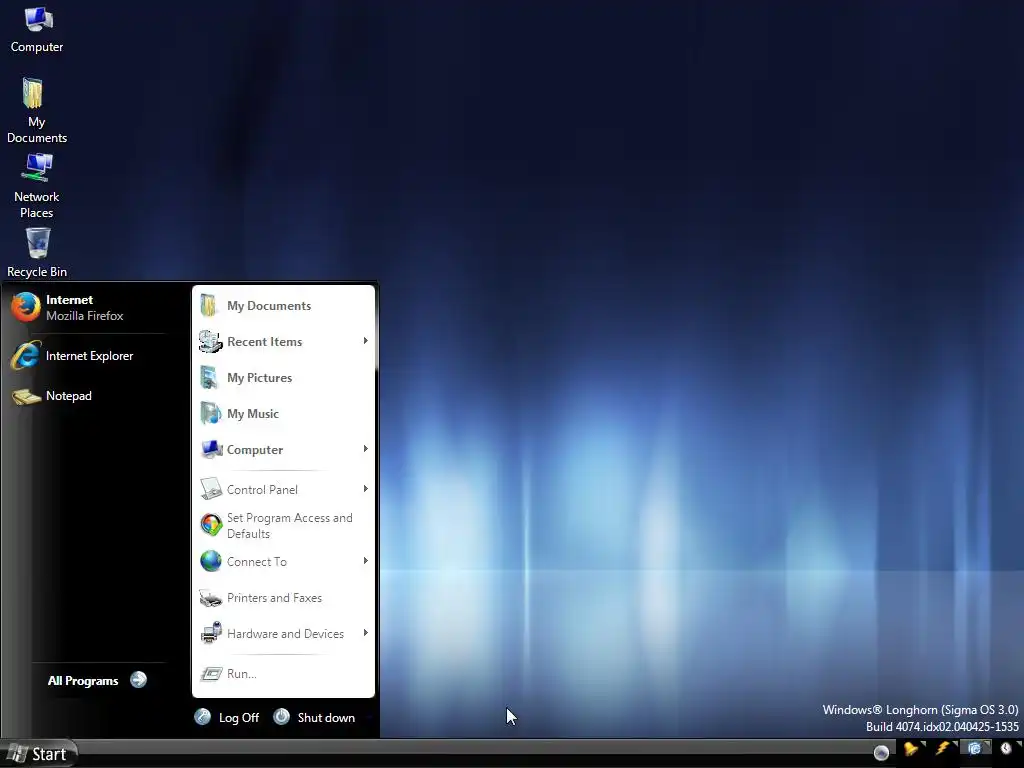
Task: Expand the Control Panel submenu arrow
Action: (x=365, y=488)
